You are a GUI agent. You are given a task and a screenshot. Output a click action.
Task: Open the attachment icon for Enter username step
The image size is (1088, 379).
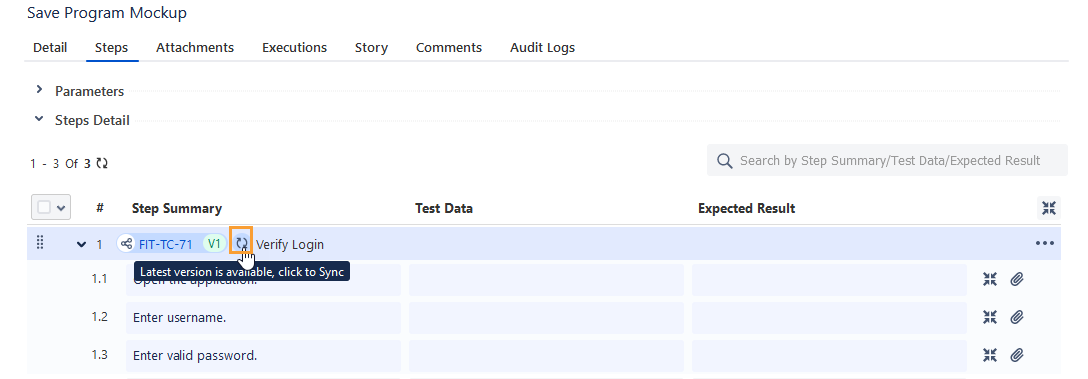tap(1017, 317)
